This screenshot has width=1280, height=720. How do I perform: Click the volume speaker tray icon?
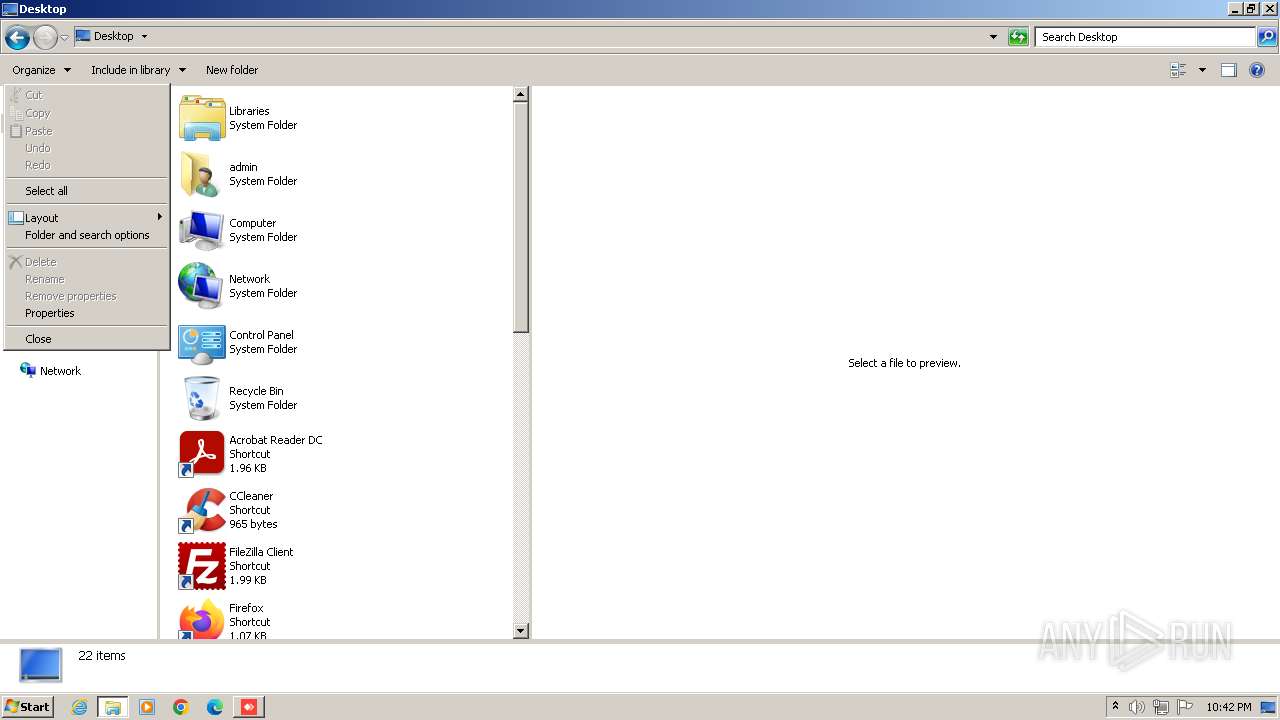click(1137, 707)
